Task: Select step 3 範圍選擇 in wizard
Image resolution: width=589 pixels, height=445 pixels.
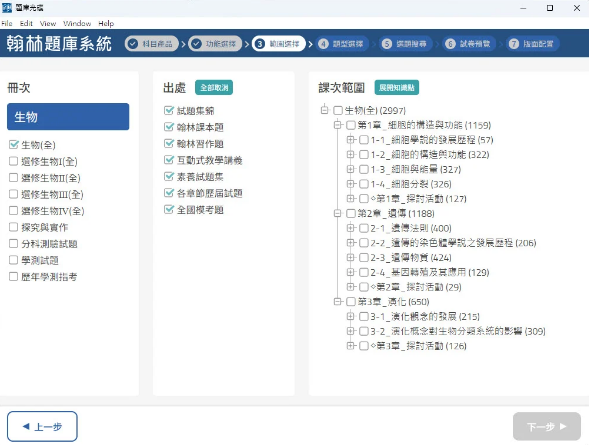Action: (278, 44)
